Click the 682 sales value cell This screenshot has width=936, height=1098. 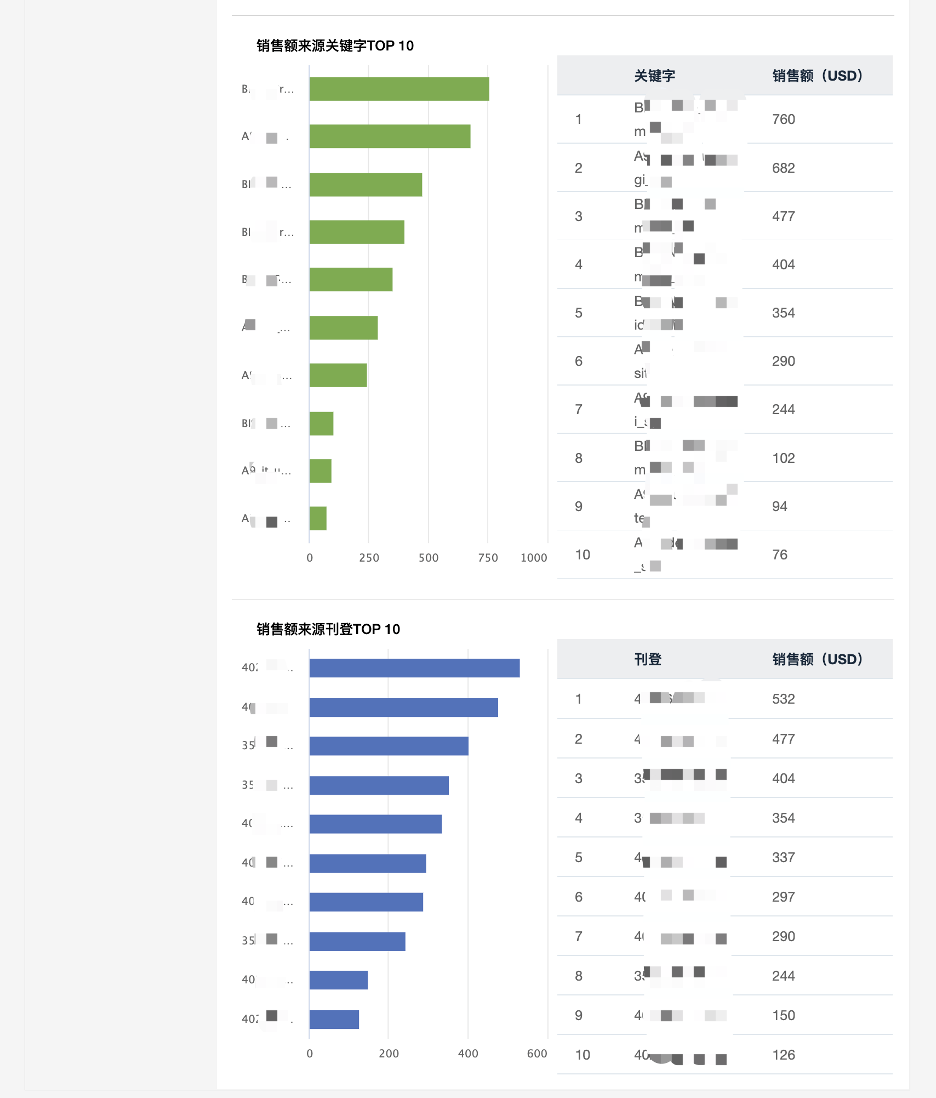[x=784, y=168]
